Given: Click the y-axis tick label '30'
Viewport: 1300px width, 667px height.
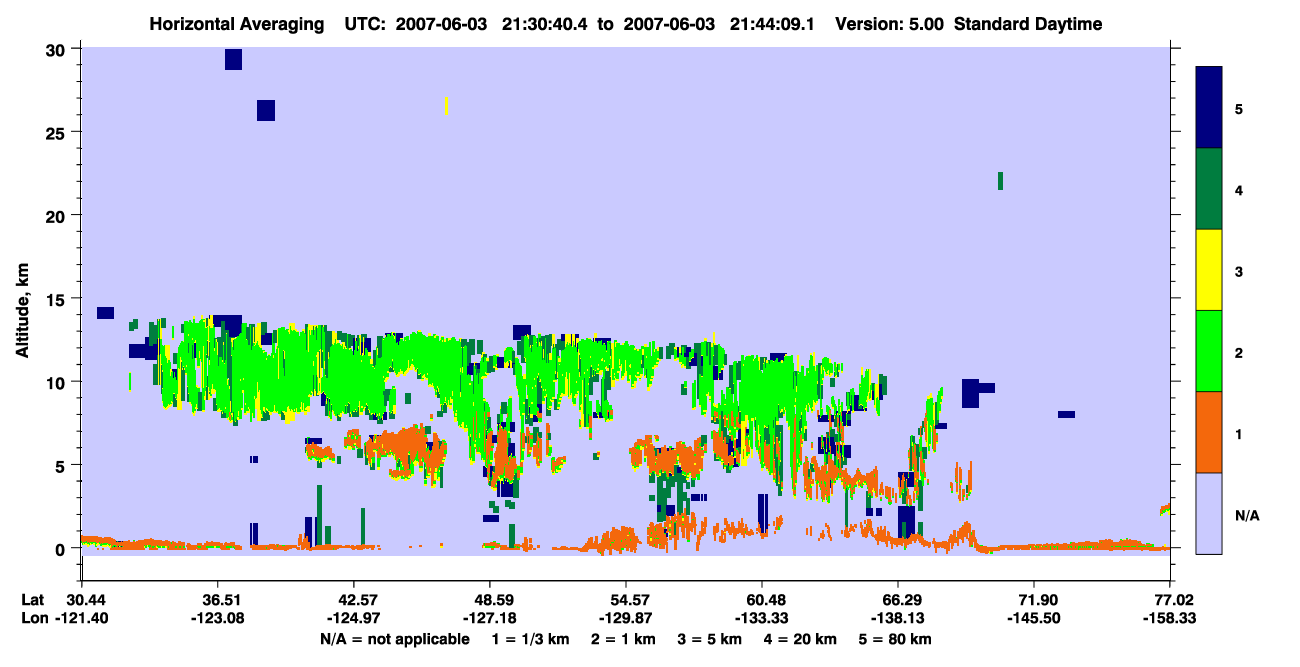Looking at the screenshot, I should (x=58, y=50).
